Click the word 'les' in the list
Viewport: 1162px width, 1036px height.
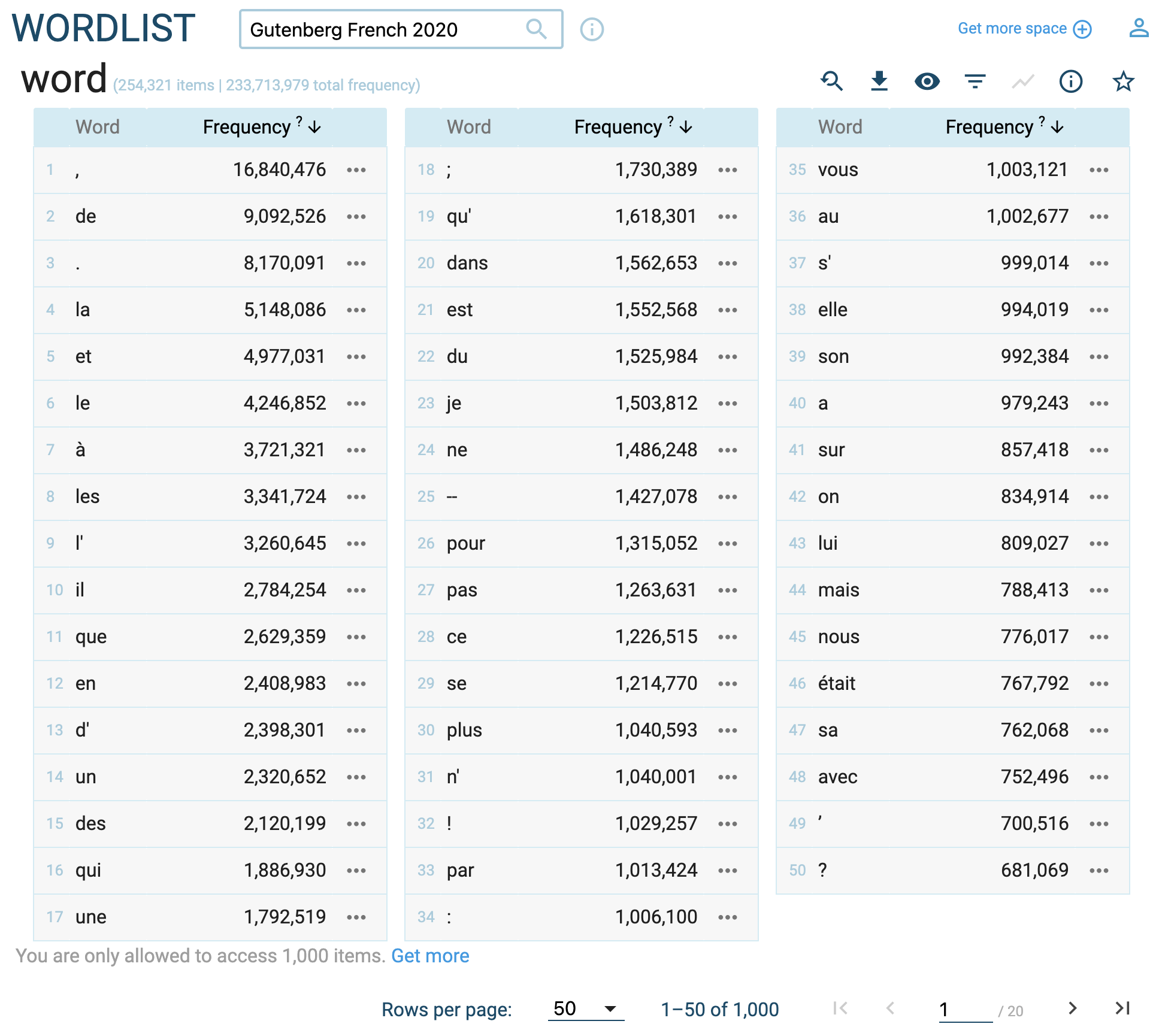[x=87, y=496]
